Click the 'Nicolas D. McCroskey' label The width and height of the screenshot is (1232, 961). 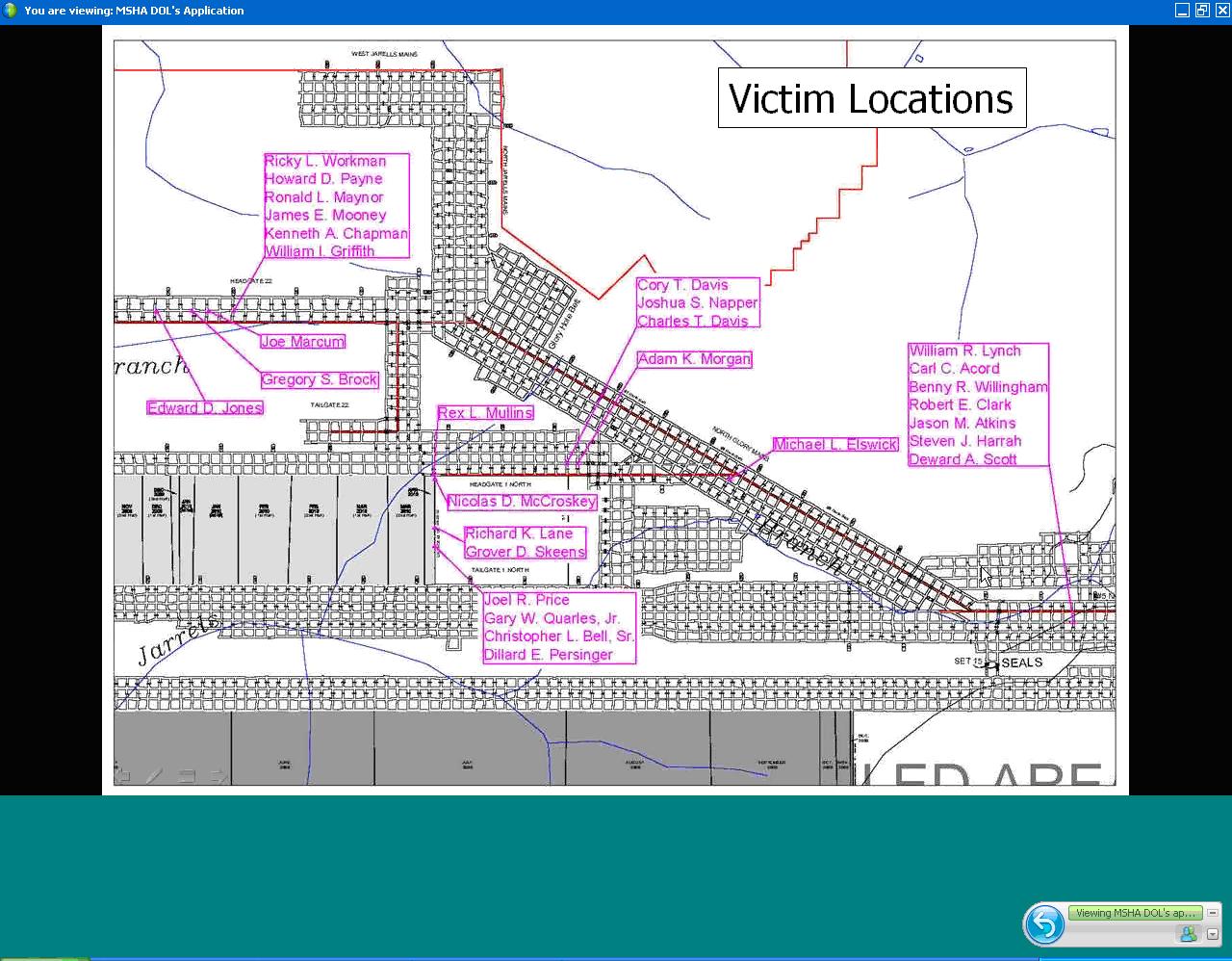pyautogui.click(x=522, y=502)
